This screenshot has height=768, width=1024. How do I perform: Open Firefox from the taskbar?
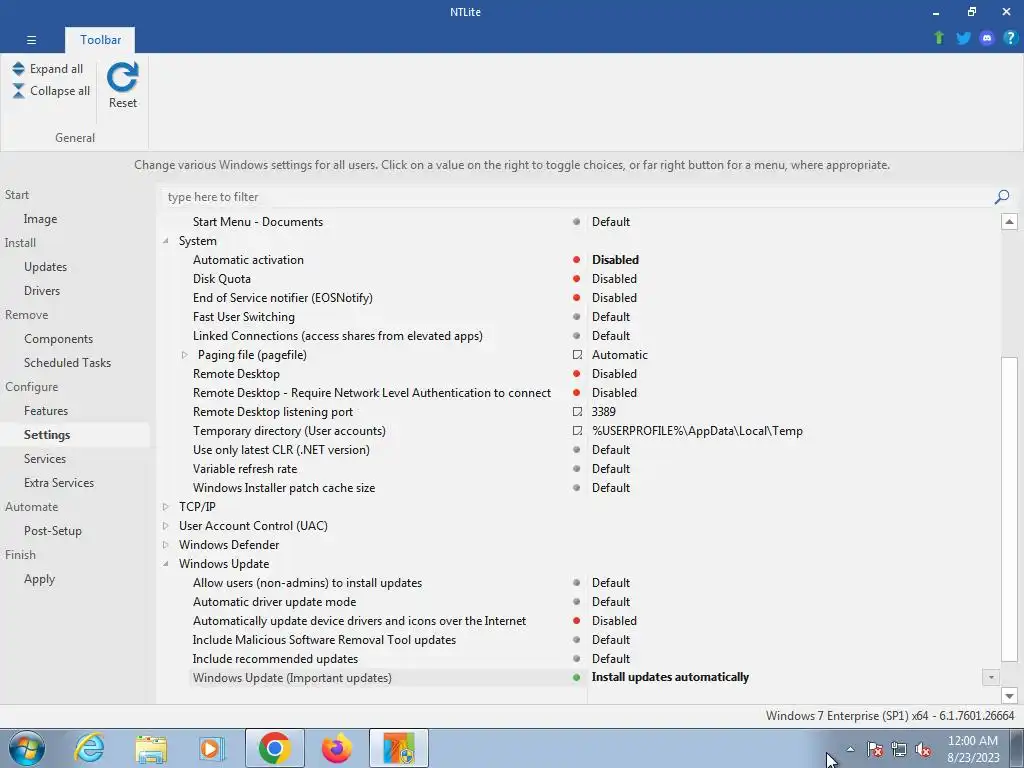click(x=336, y=748)
